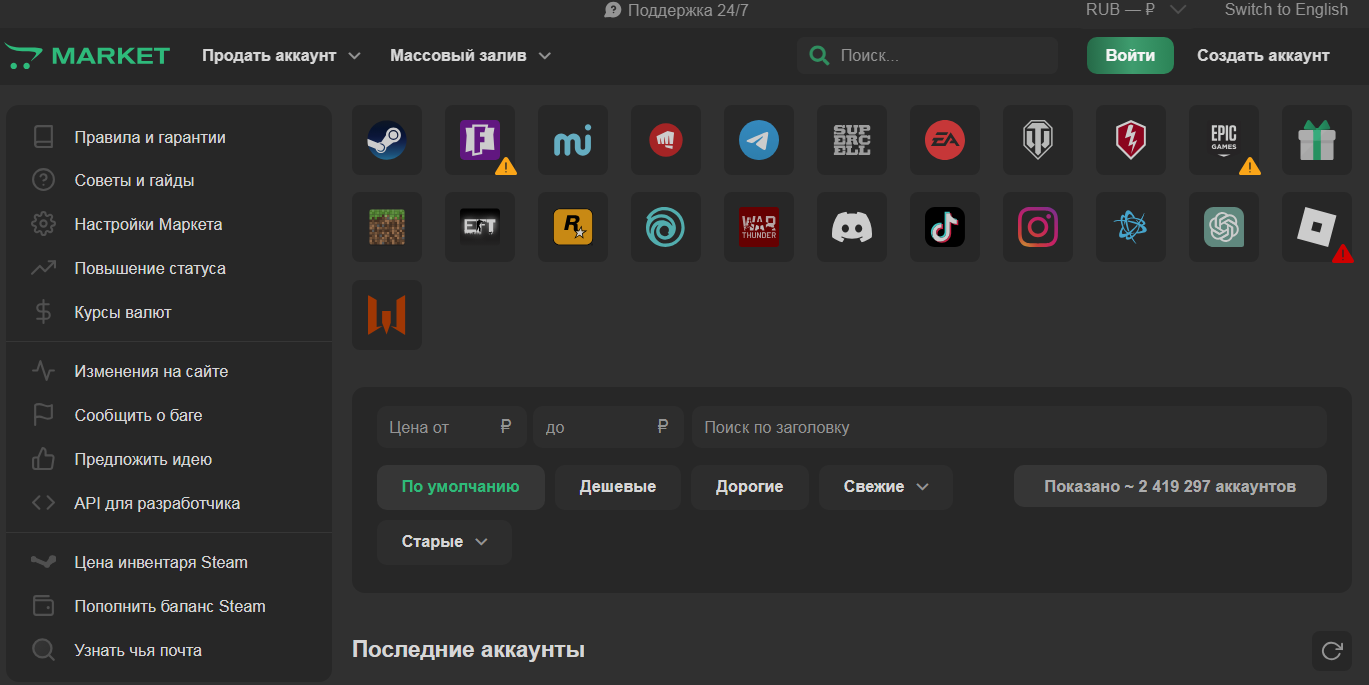Open the Roblox accounts category
Image resolution: width=1369 pixels, height=685 pixels.
[x=1317, y=227]
